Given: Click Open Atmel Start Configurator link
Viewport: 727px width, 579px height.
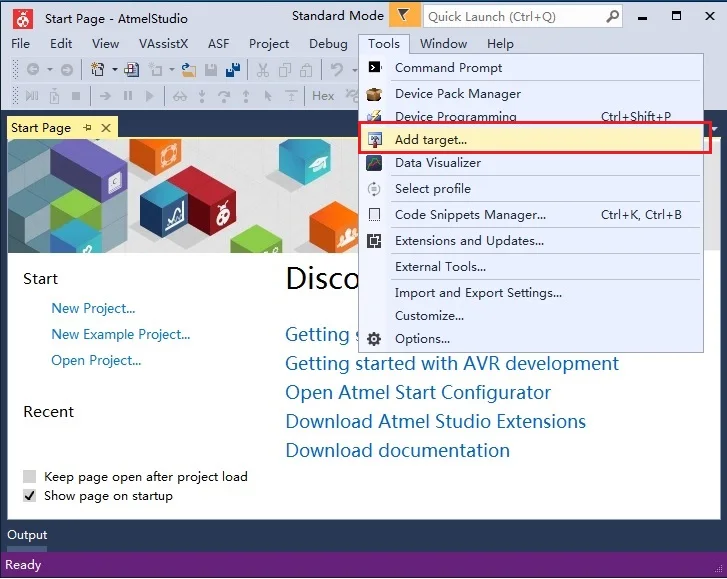Looking at the screenshot, I should pyautogui.click(x=418, y=393).
